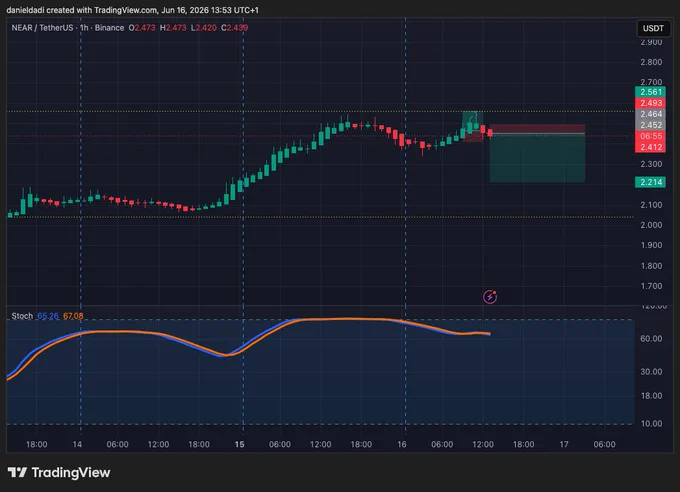Screen dimensions: 680x492
Task: Click the 2.300 price axis label
Action: pos(651,164)
